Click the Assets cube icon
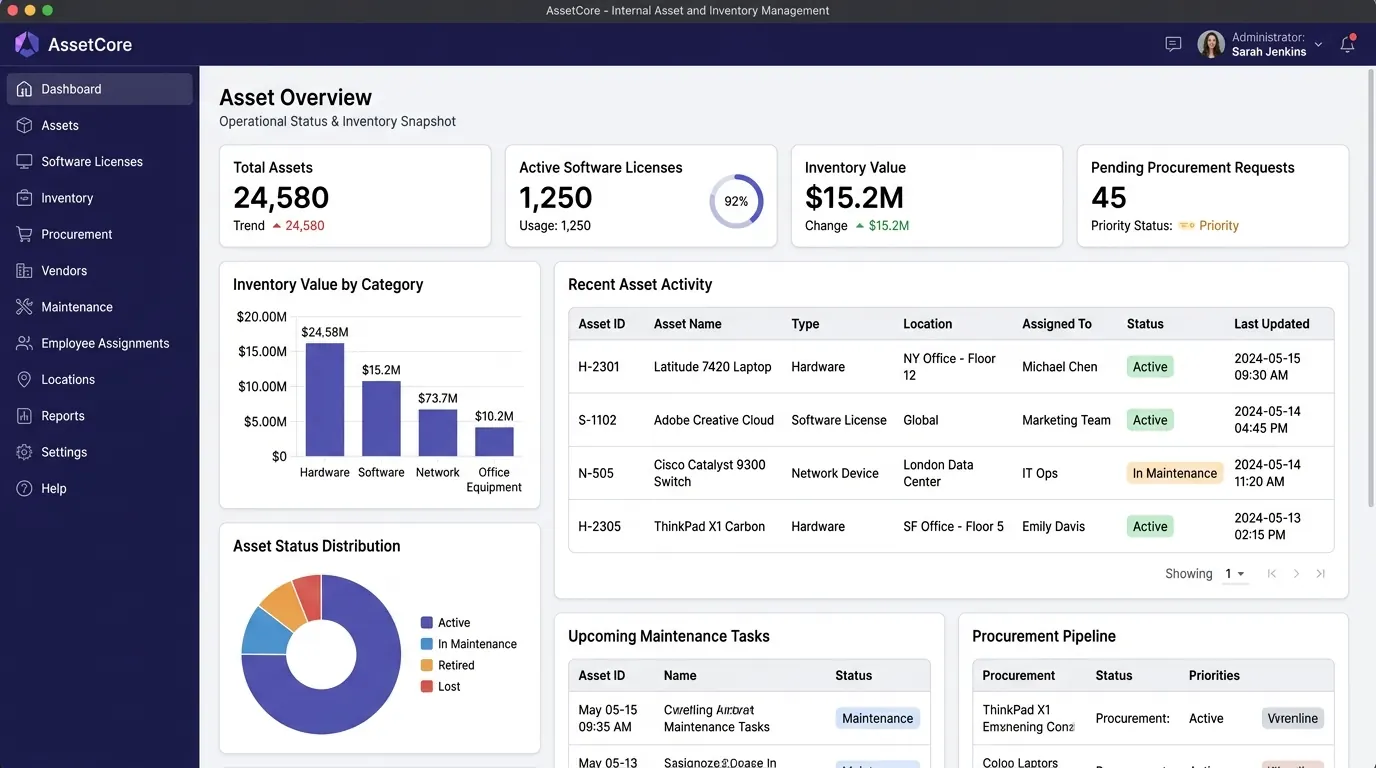 click(x=24, y=125)
